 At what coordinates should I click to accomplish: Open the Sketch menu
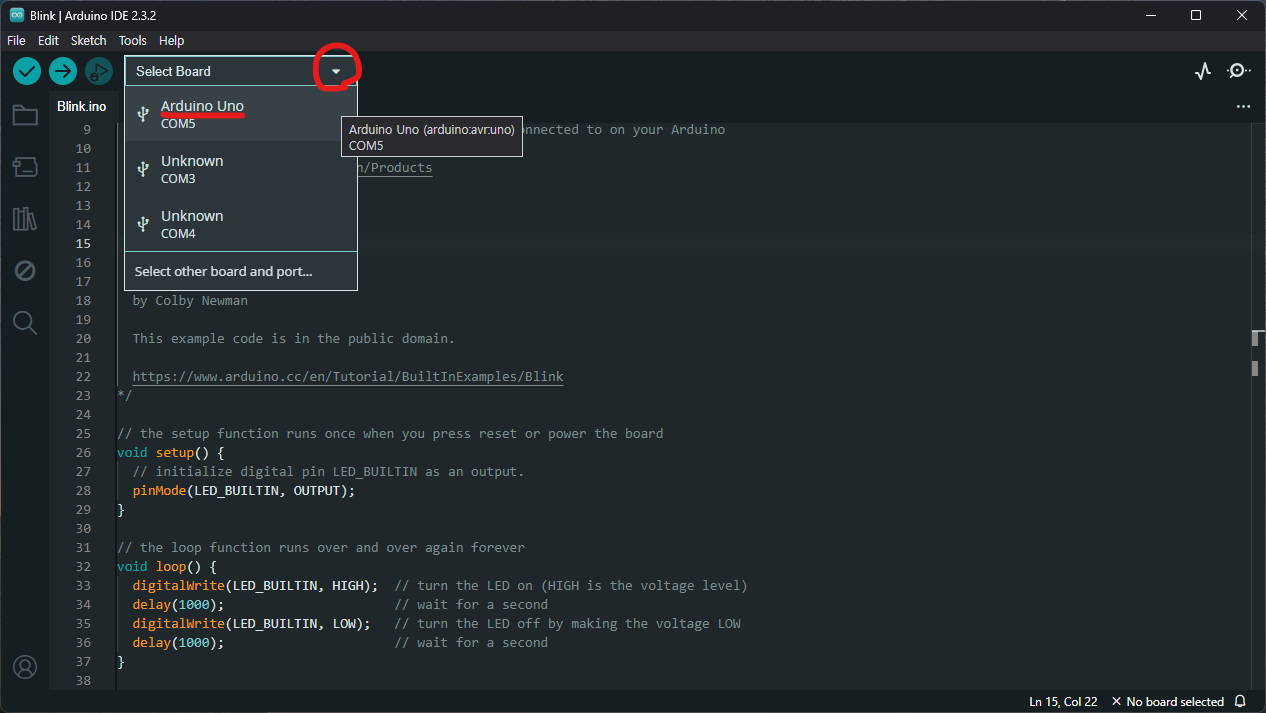88,41
